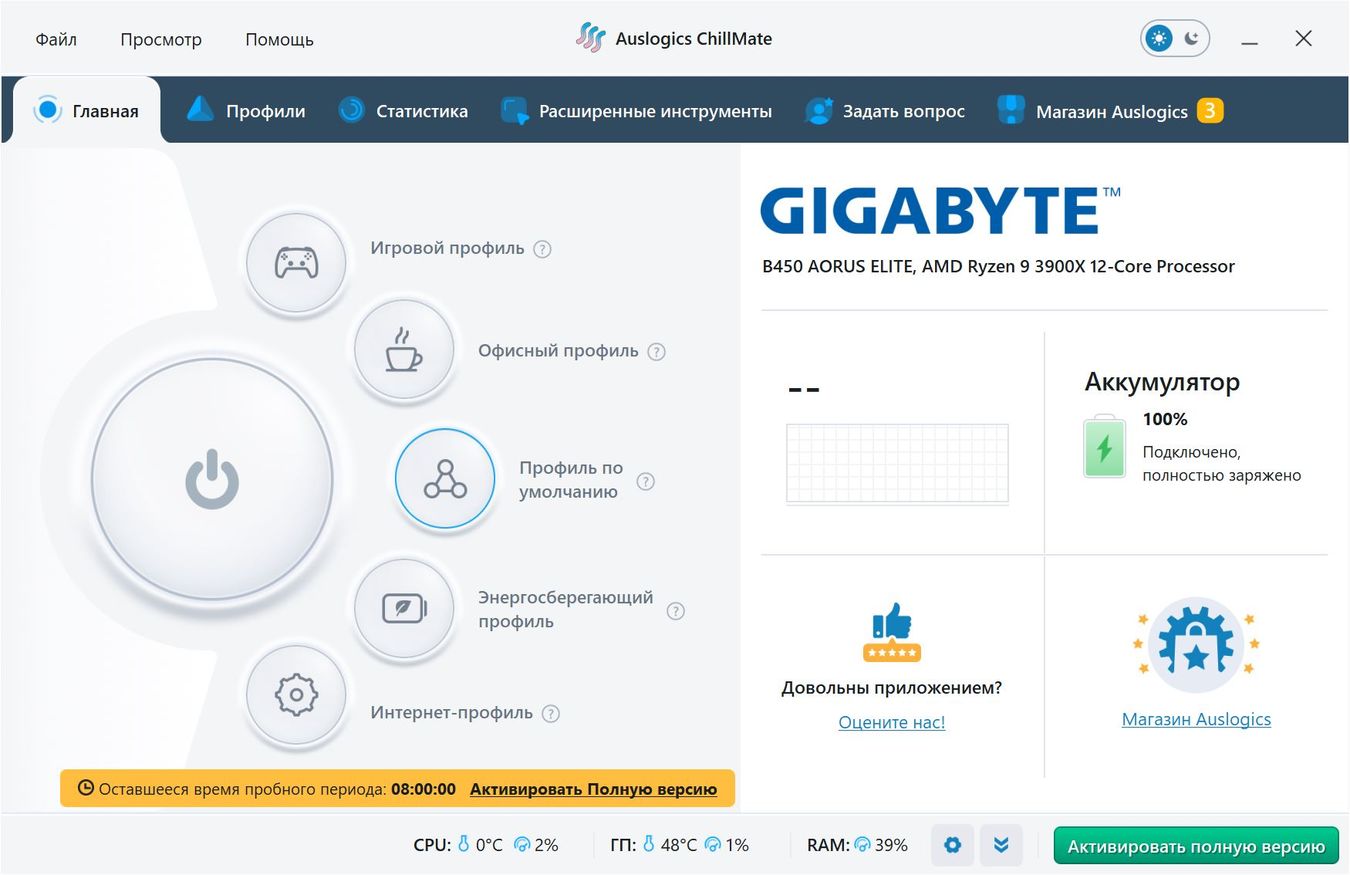1350x875 pixels.
Task: Click the 100% battery value
Action: [x=1165, y=419]
